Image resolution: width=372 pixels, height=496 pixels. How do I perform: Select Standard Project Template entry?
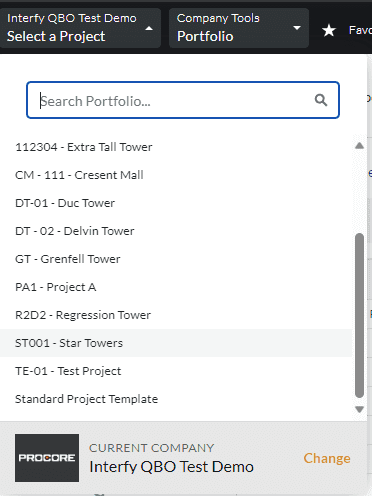point(176,399)
